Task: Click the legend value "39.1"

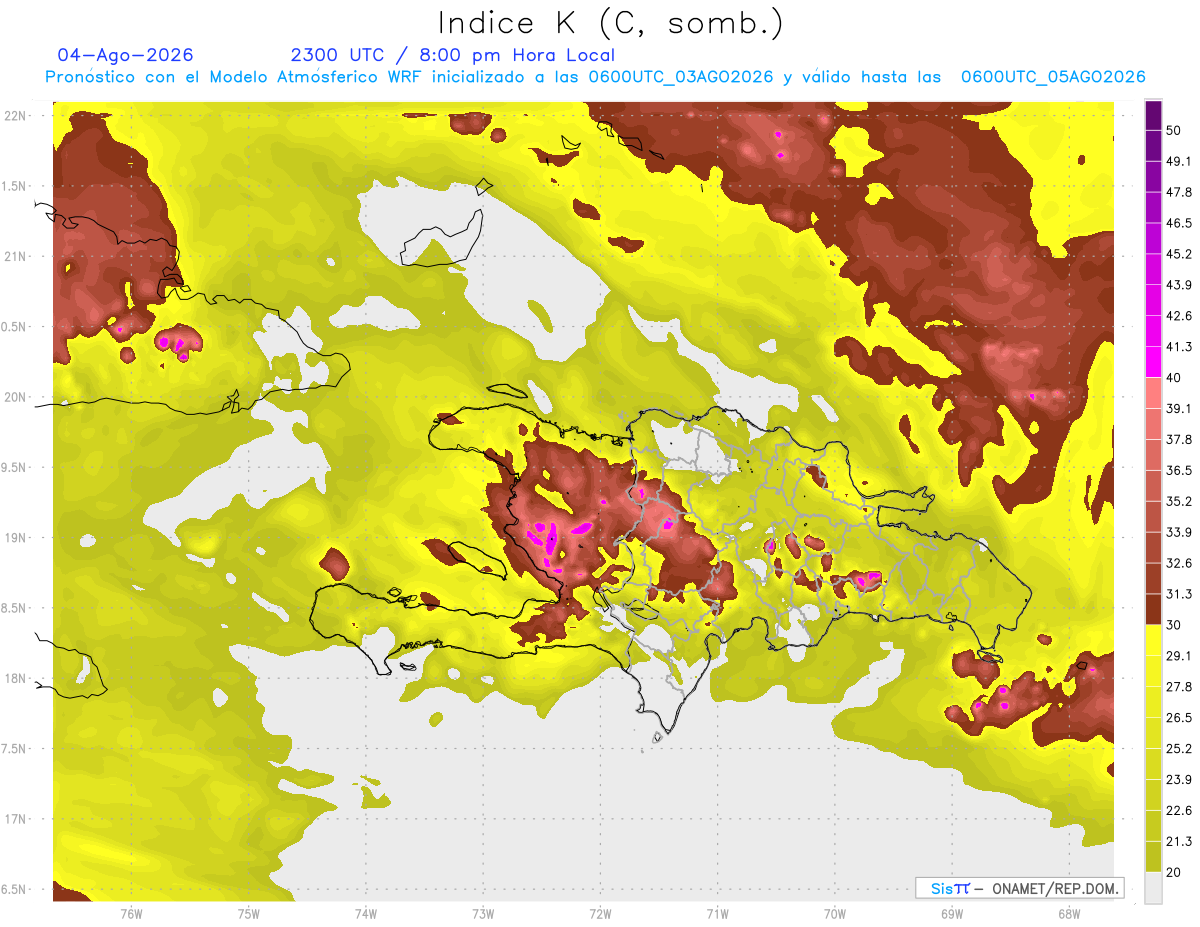Action: point(1179,408)
